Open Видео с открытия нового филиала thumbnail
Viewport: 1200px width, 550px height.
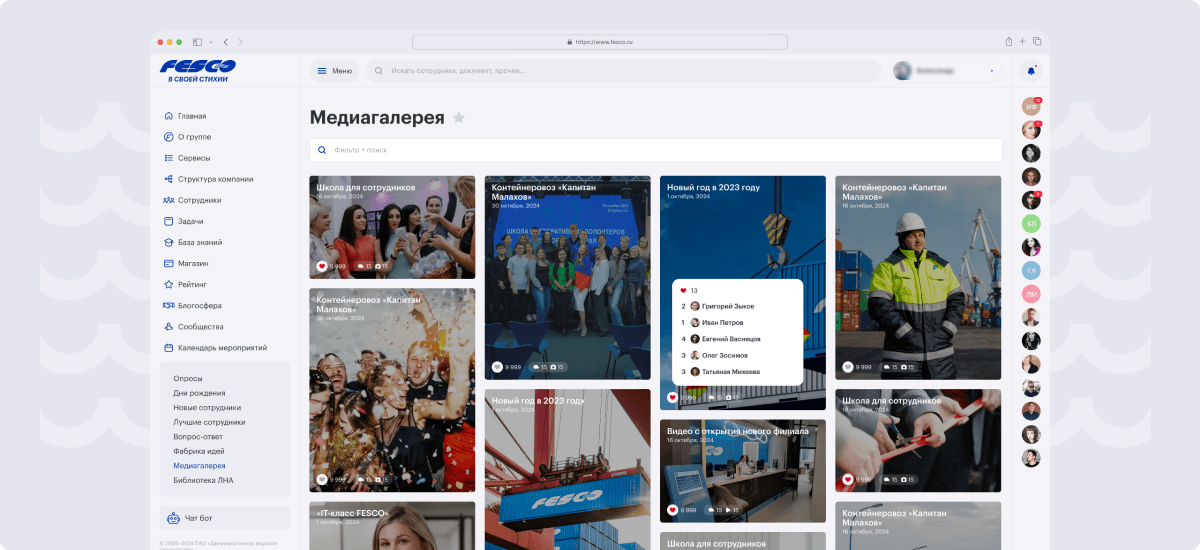(743, 471)
